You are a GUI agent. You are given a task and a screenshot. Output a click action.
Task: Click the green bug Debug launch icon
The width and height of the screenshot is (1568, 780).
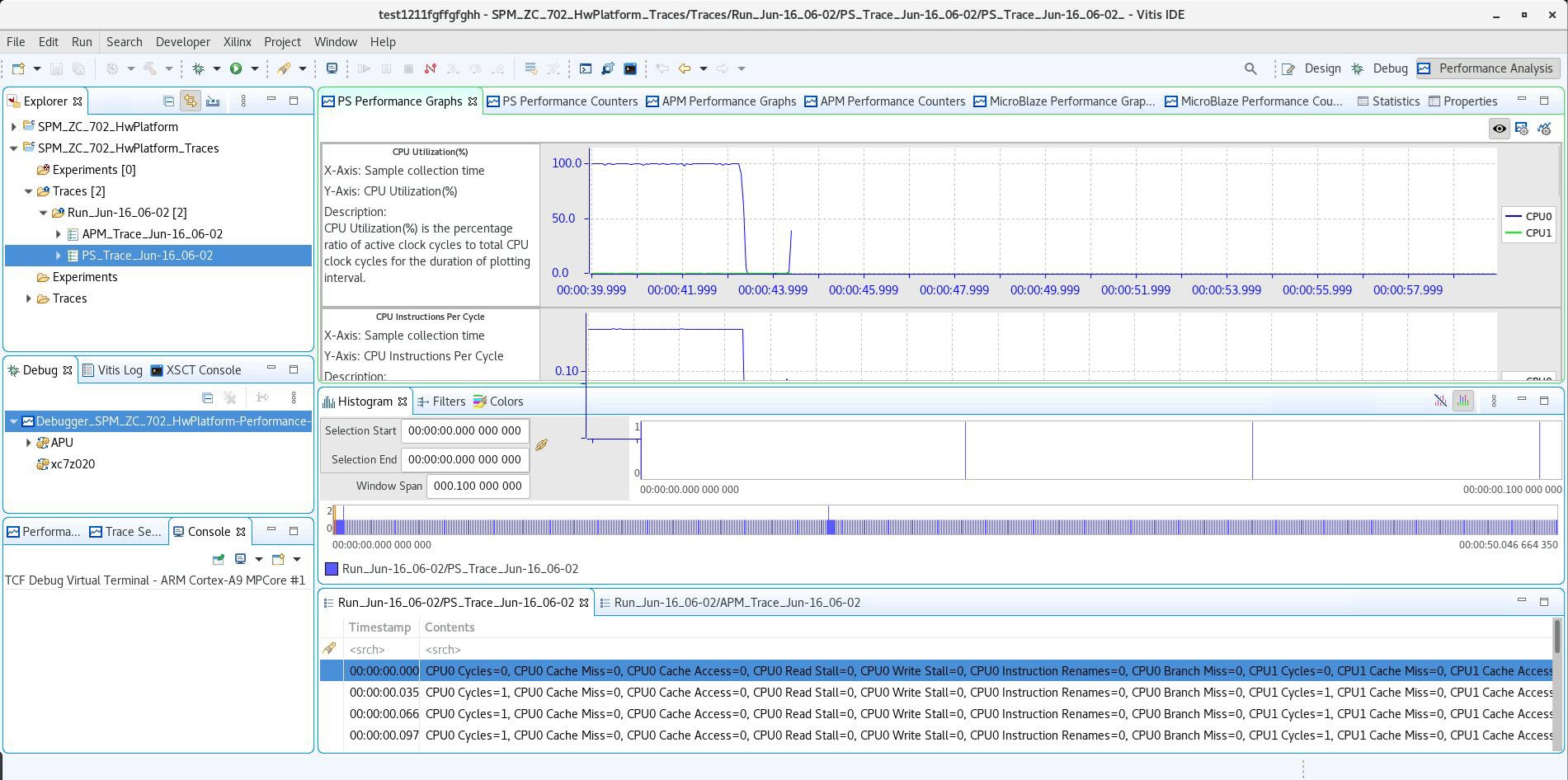point(198,68)
